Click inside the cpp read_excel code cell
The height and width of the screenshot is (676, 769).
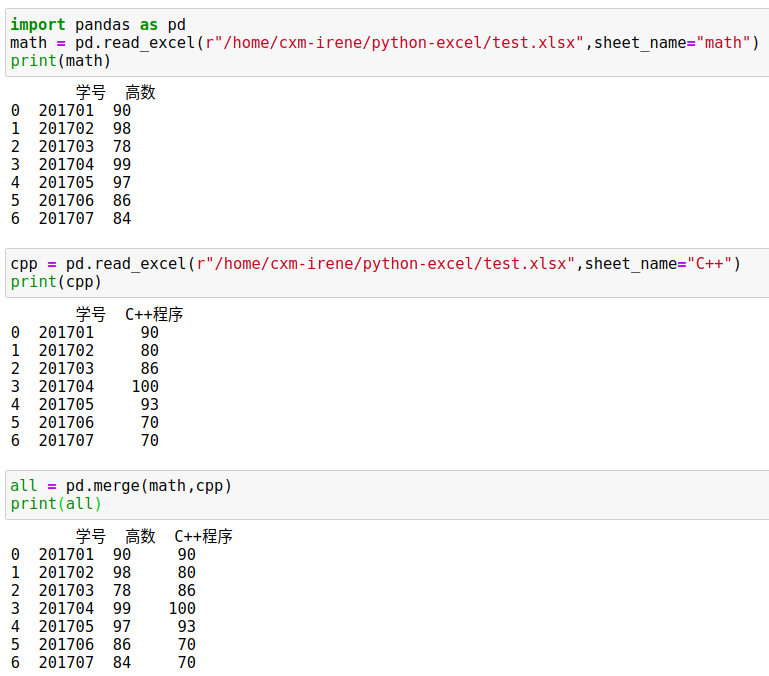[x=387, y=273]
